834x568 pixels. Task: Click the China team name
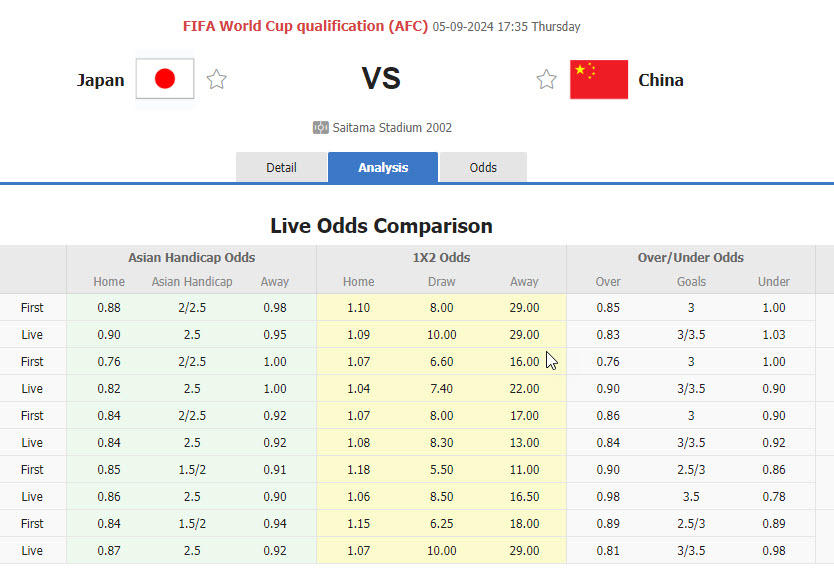click(661, 80)
